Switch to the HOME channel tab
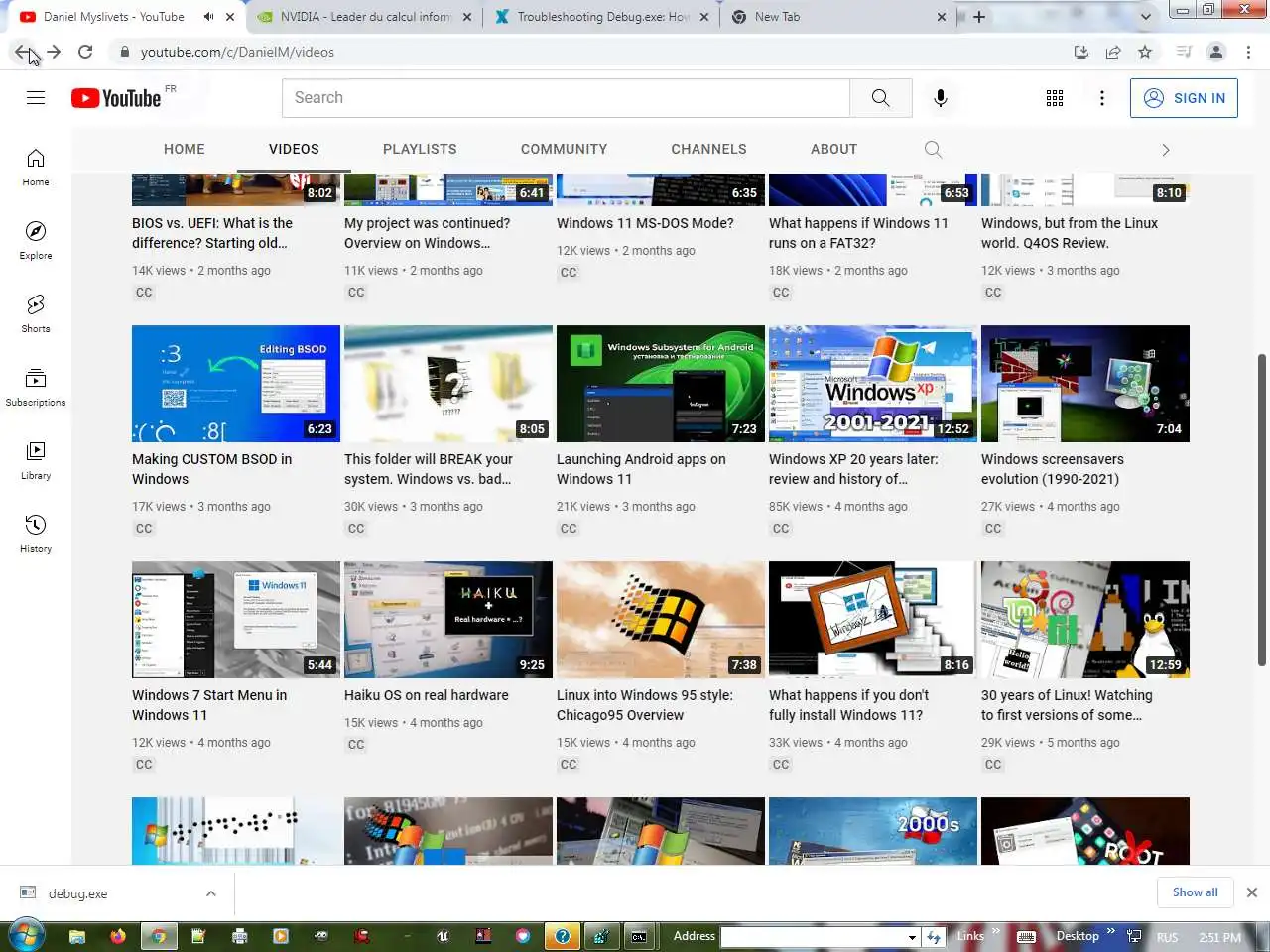 185,149
